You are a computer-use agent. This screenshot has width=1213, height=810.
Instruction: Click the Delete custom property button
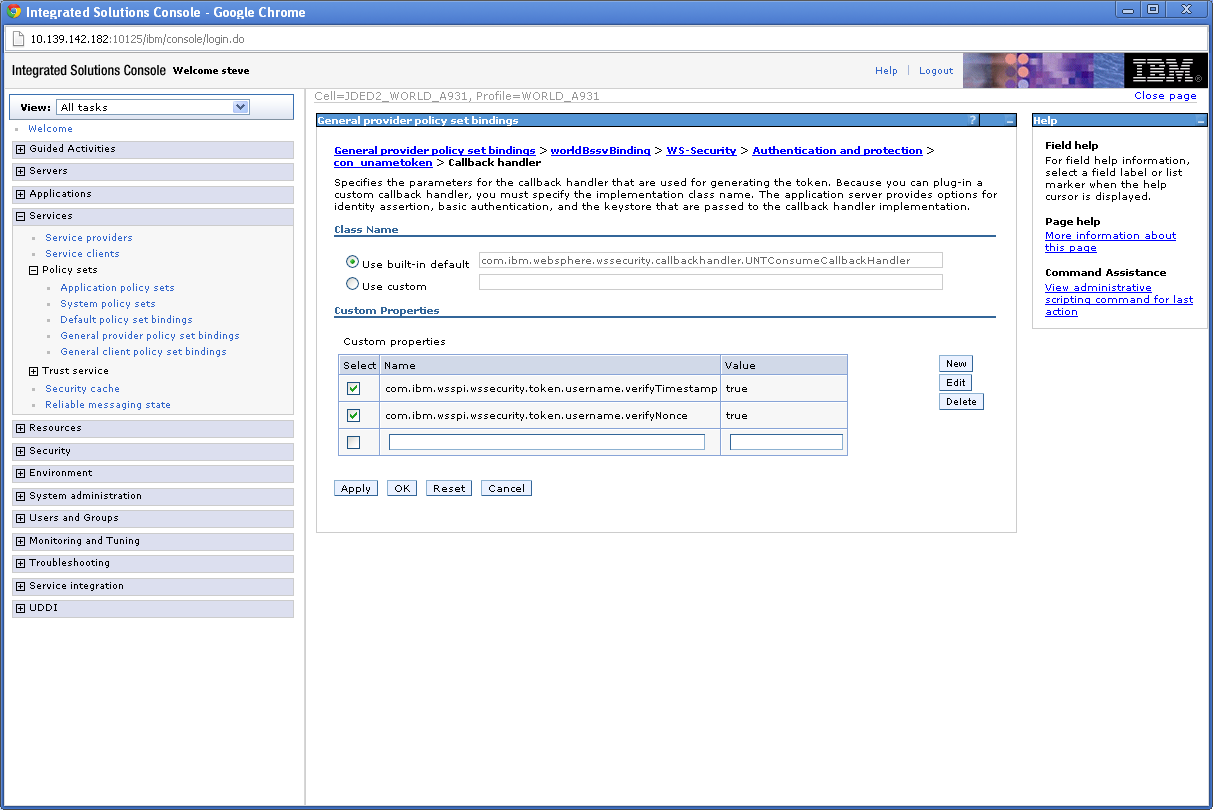[961, 402]
